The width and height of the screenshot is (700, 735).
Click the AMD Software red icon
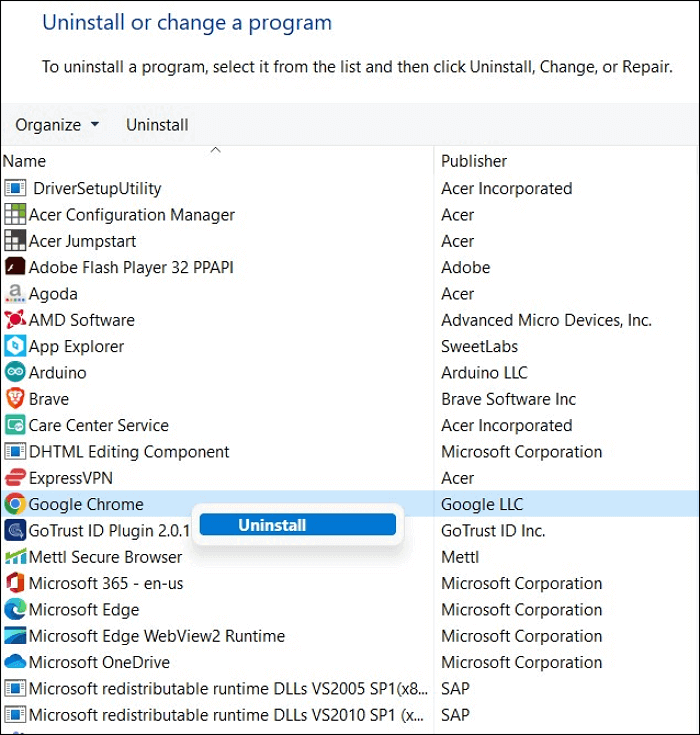(15, 320)
